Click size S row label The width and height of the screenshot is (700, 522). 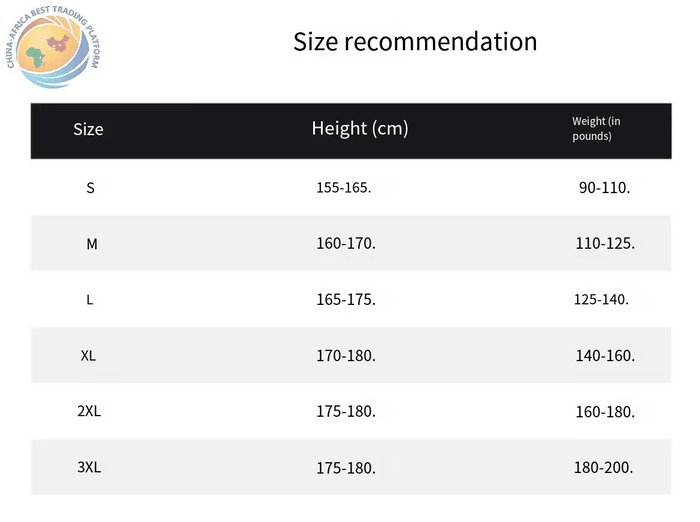90,188
